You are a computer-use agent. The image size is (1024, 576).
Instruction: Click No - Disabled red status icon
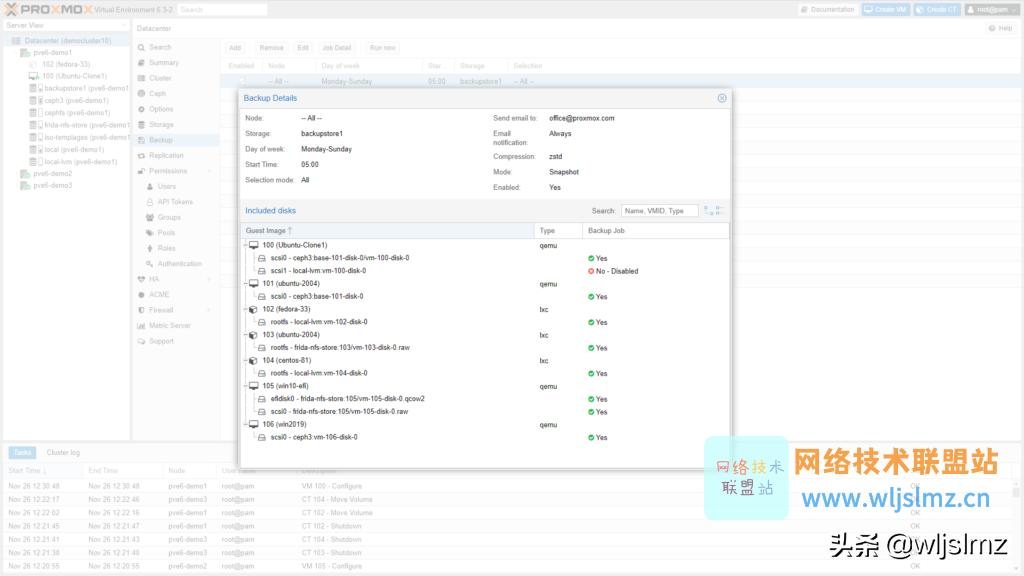point(591,271)
